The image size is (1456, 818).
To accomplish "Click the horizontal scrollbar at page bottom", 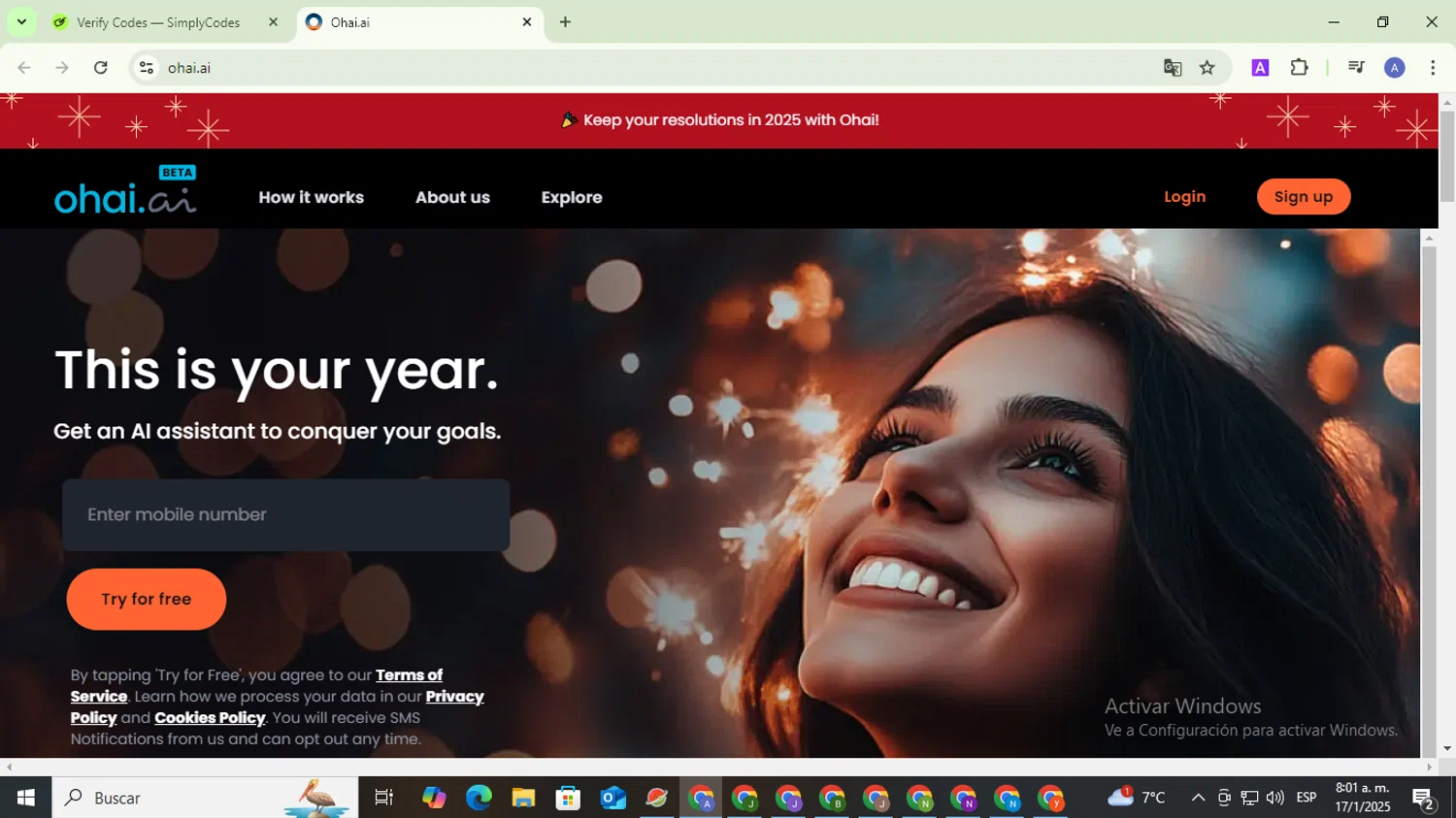I will click(719, 767).
